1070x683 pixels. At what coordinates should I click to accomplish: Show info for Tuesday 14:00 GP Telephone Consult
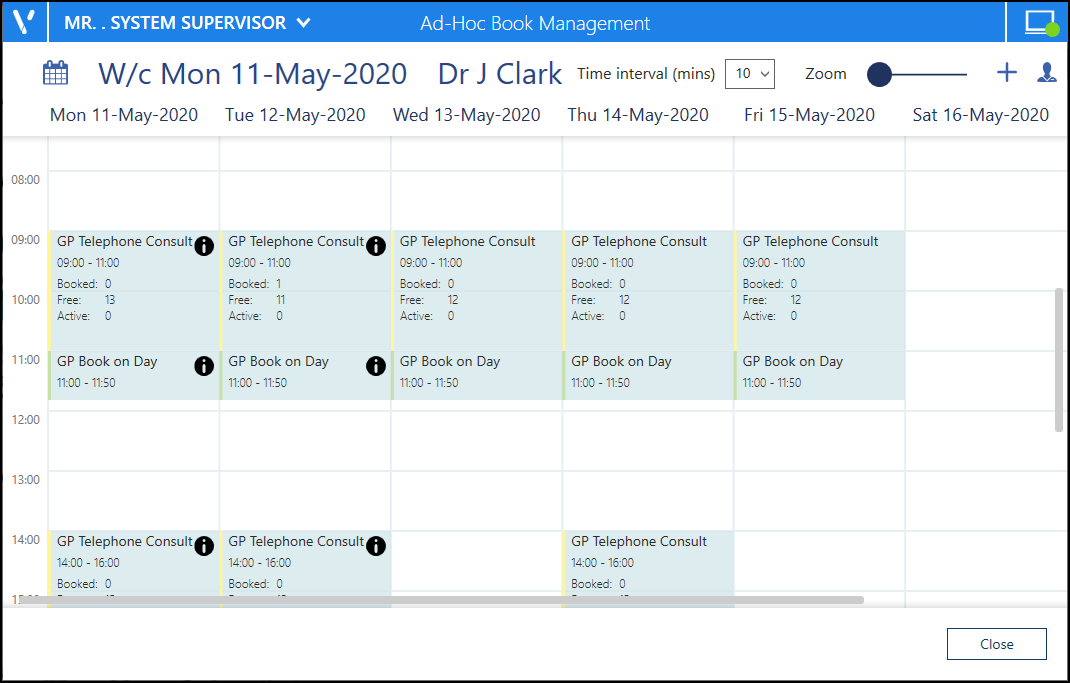pyautogui.click(x=376, y=546)
